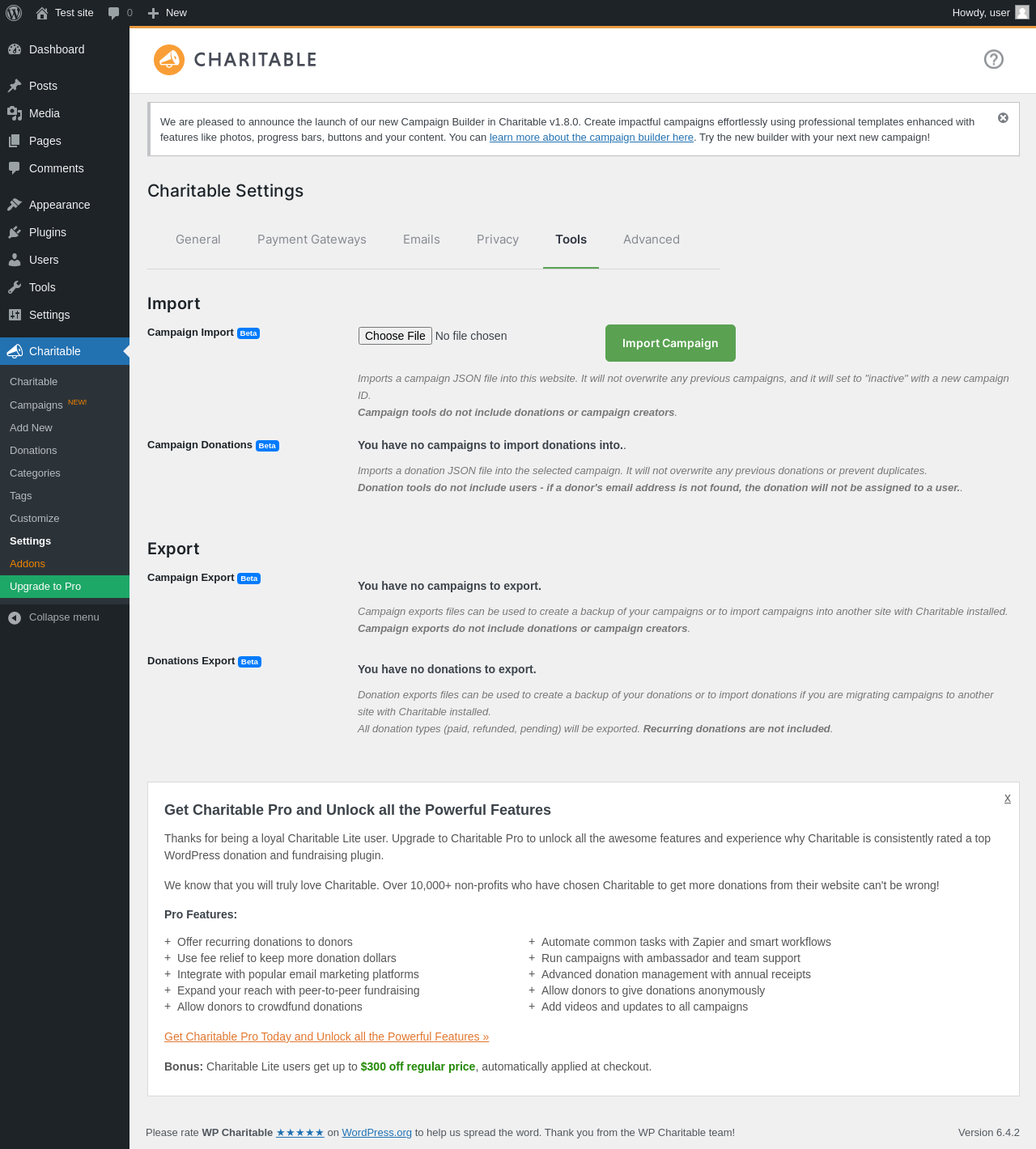
Task: Open the campaign builder learn more link
Action: [x=592, y=138]
